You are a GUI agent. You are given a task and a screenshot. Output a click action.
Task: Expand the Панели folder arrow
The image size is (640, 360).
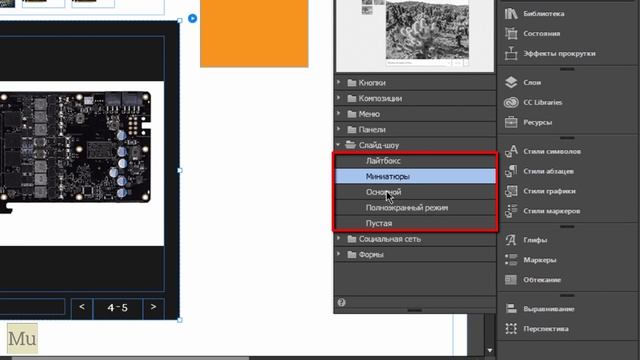[x=338, y=129]
